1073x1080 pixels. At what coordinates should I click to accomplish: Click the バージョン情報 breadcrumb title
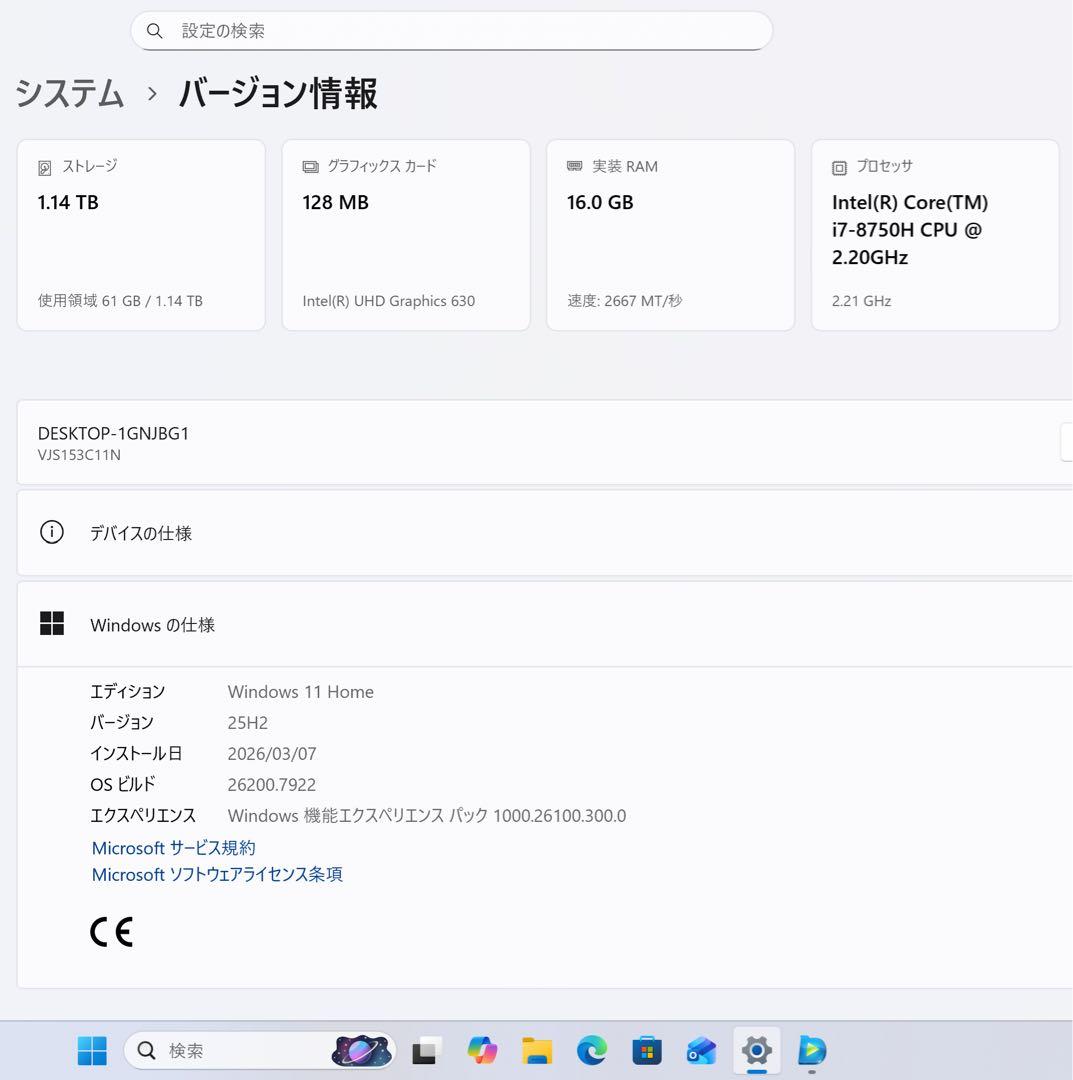point(278,93)
